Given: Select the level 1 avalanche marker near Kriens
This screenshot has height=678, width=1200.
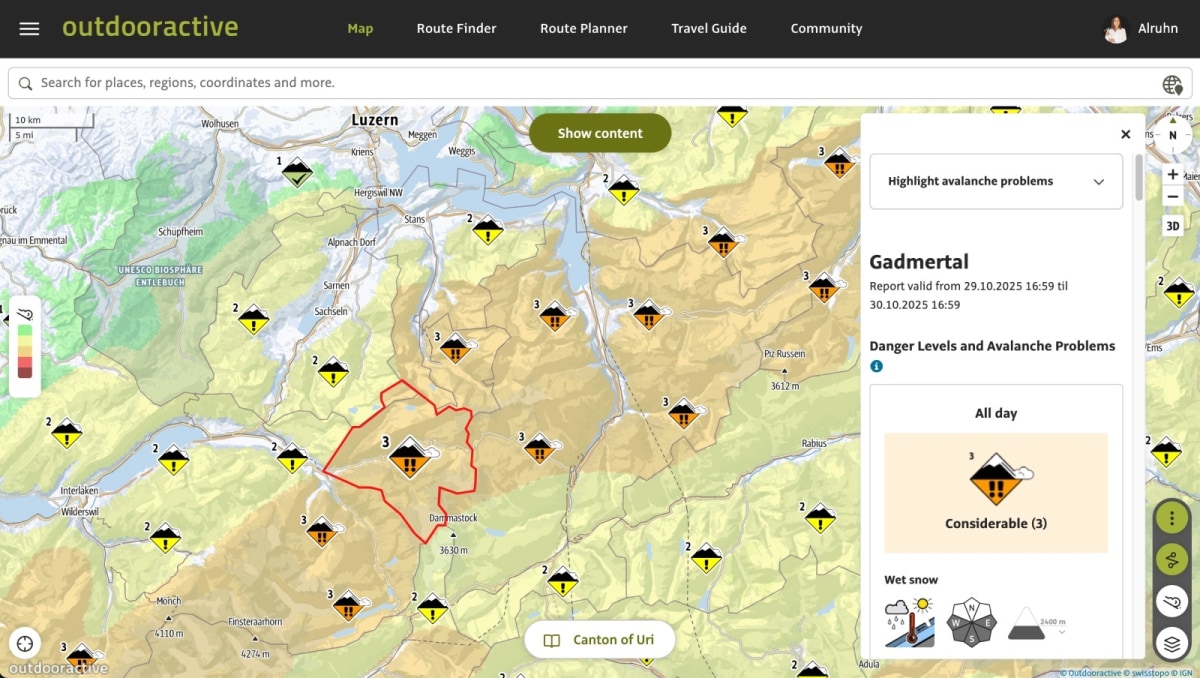Looking at the screenshot, I should (296, 172).
